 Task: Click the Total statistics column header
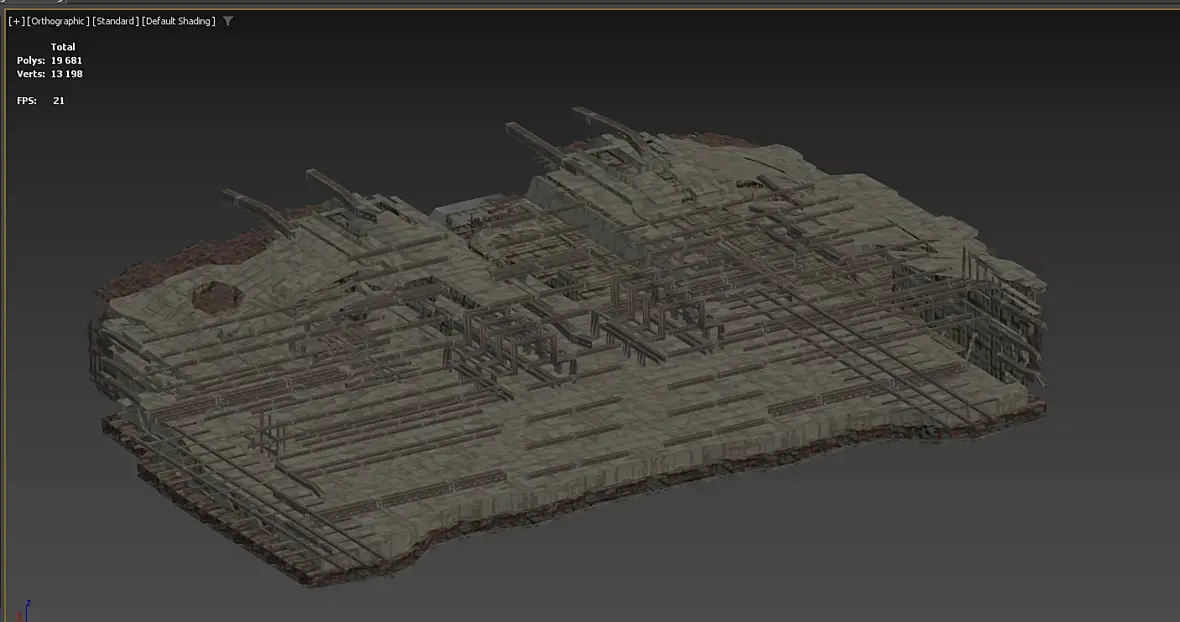pyautogui.click(x=62, y=47)
